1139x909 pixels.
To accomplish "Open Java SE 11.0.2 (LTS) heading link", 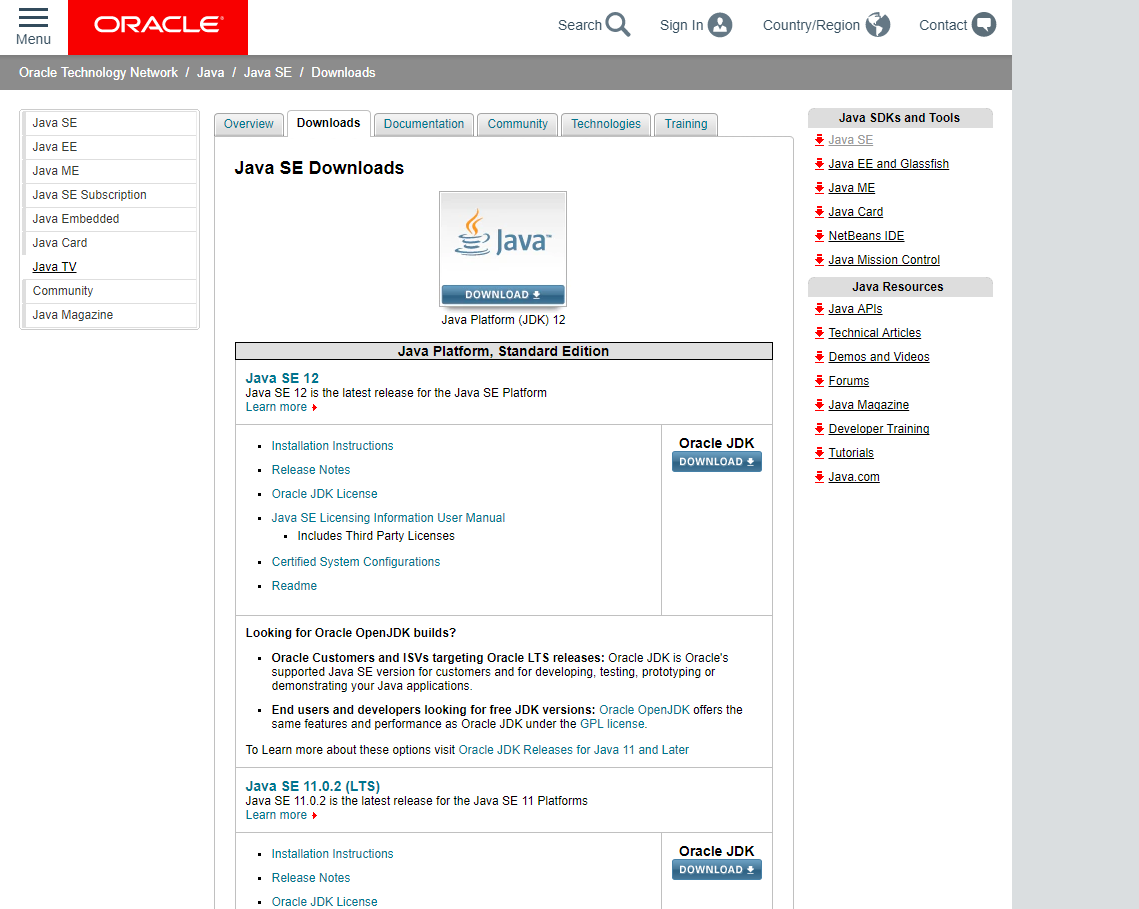I will (x=312, y=786).
